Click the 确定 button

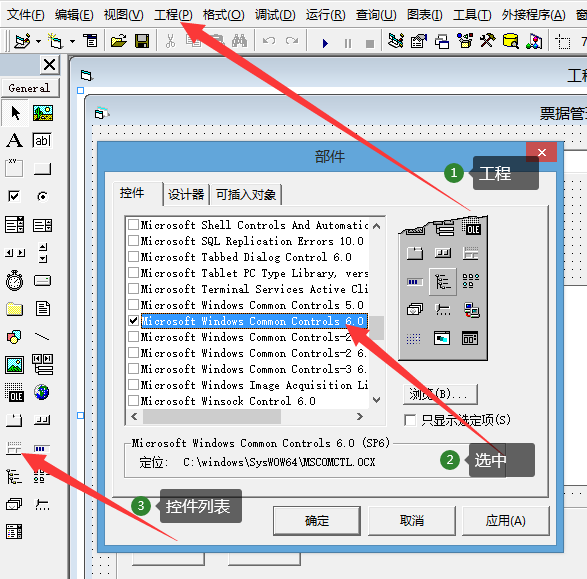pos(317,521)
